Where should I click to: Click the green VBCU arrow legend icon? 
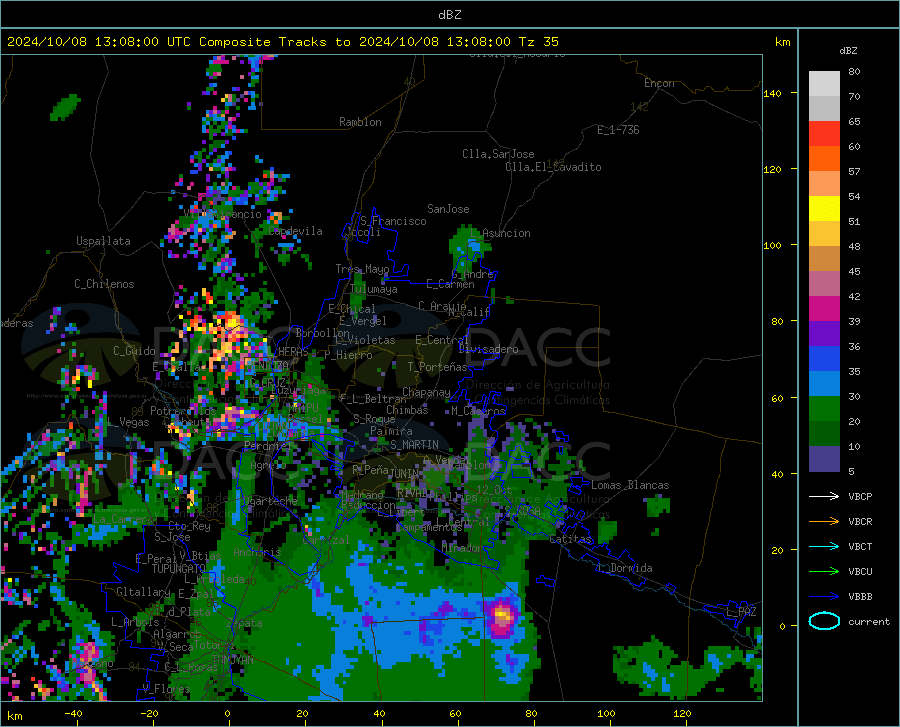[x=824, y=571]
